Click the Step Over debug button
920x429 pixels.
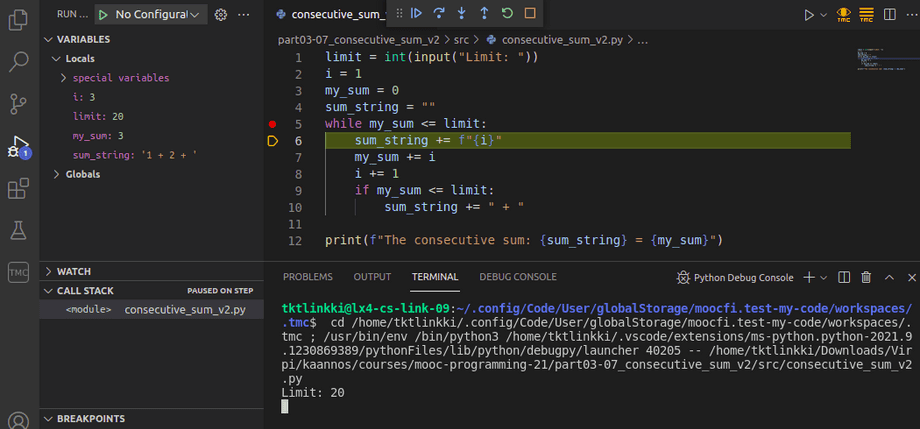pos(439,14)
